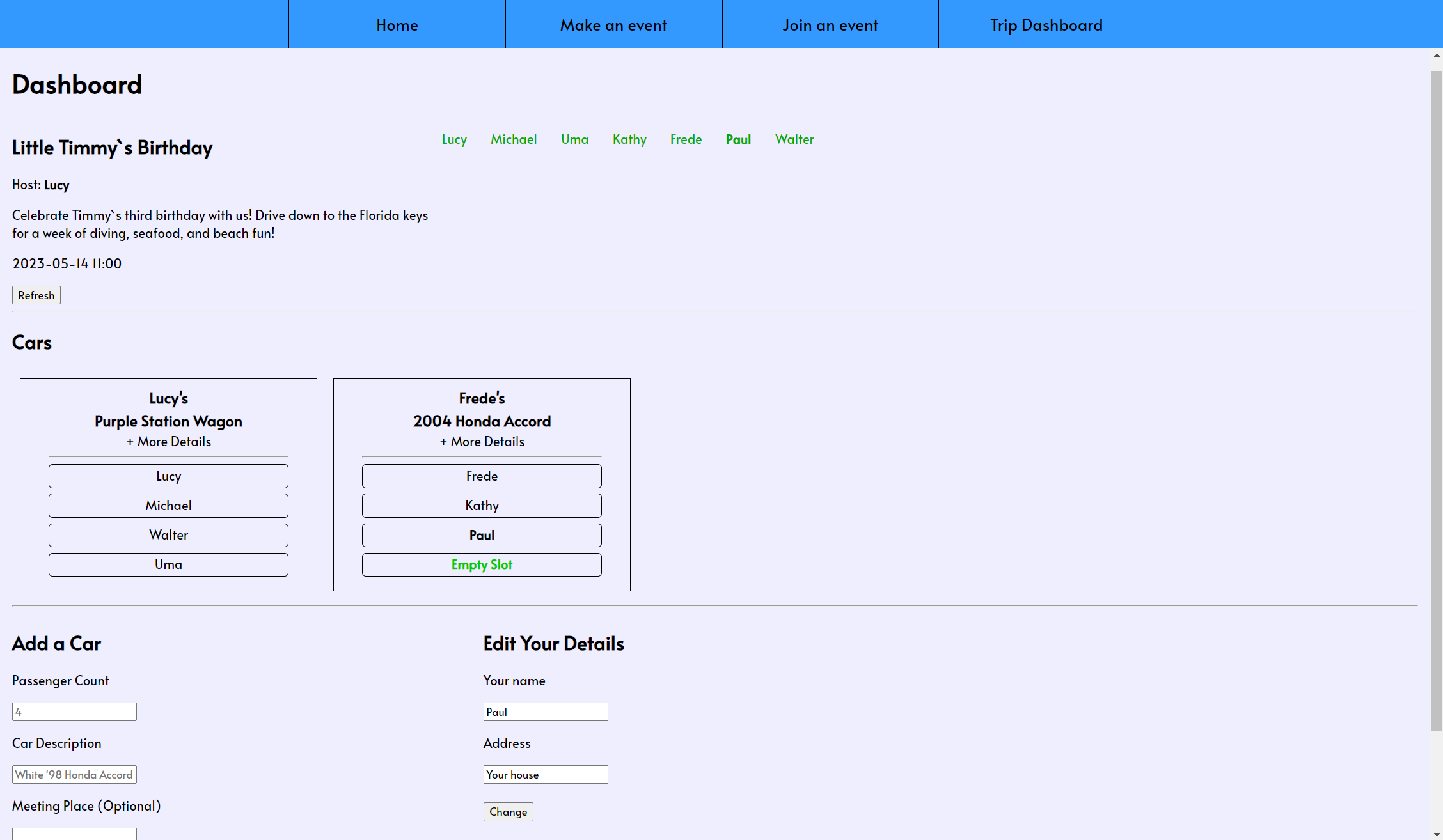The width and height of the screenshot is (1443, 840).
Task: Focus the Passenger Count field
Action: pyautogui.click(x=74, y=712)
